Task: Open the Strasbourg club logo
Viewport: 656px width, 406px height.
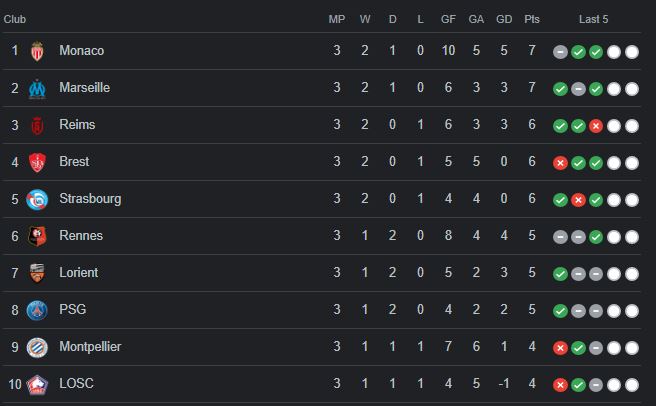Action: tap(37, 200)
